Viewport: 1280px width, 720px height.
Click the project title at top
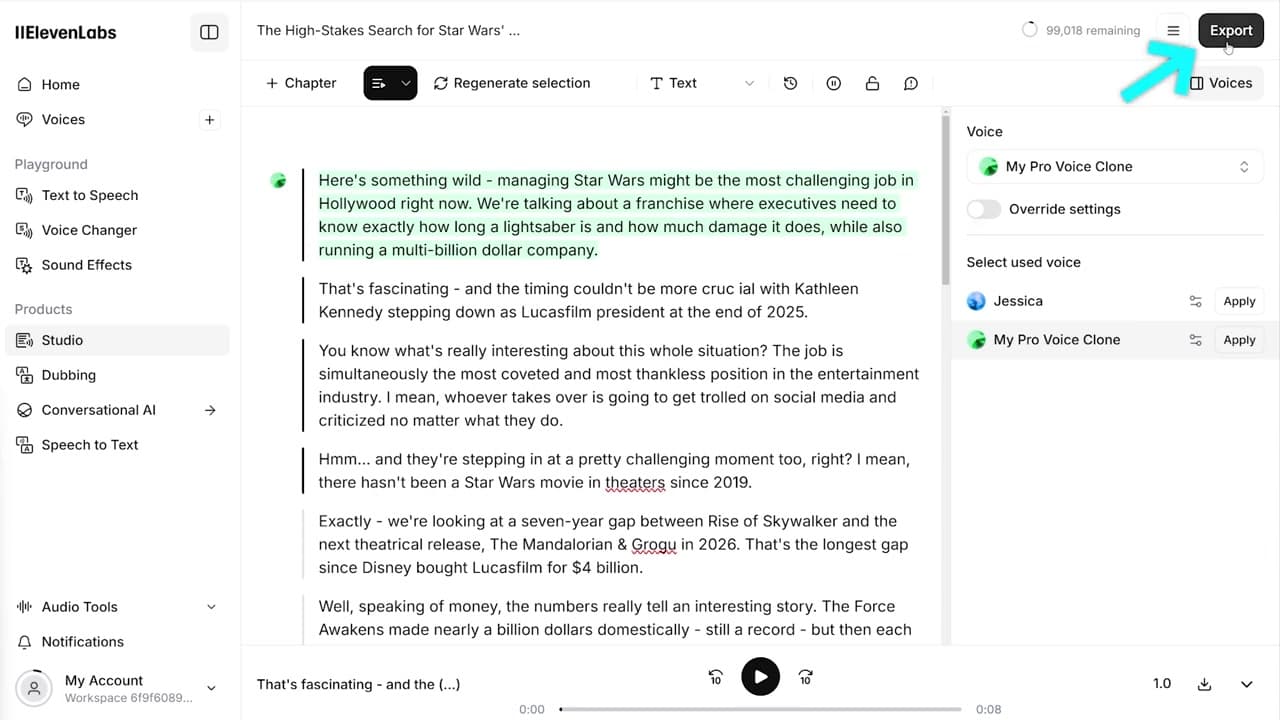(388, 31)
